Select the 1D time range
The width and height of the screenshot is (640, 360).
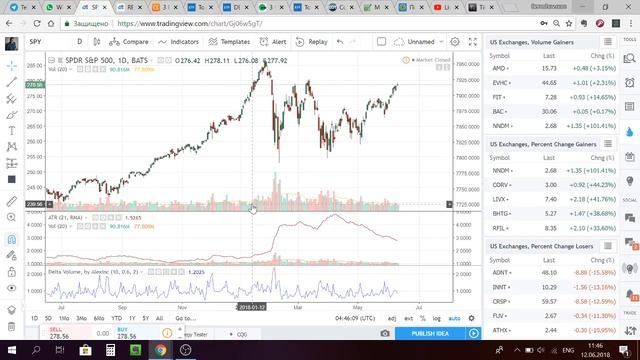[34, 318]
